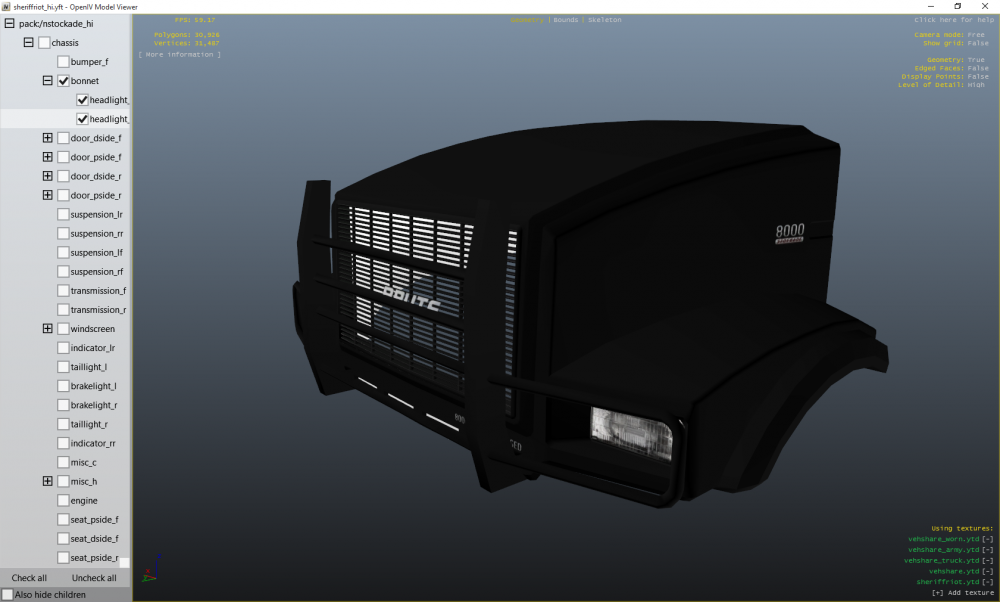Collapse the pack/nstockade_hi root node
The image size is (1000, 602).
[x=10, y=24]
